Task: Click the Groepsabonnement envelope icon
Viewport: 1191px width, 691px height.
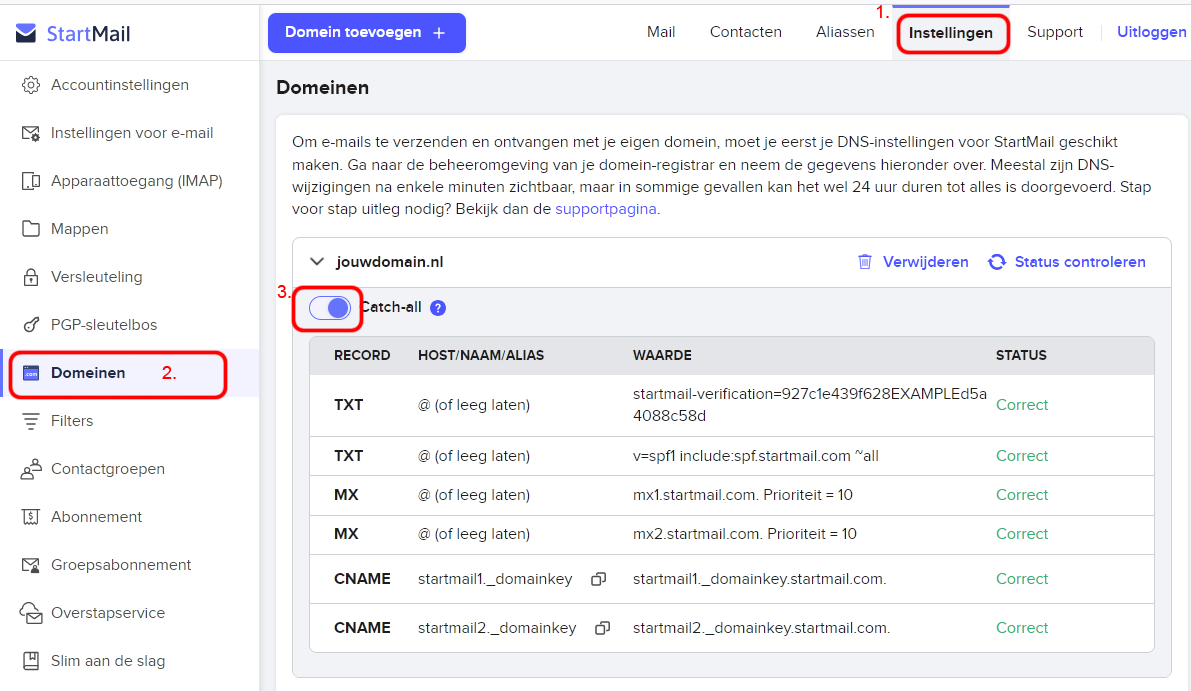Action: point(30,565)
